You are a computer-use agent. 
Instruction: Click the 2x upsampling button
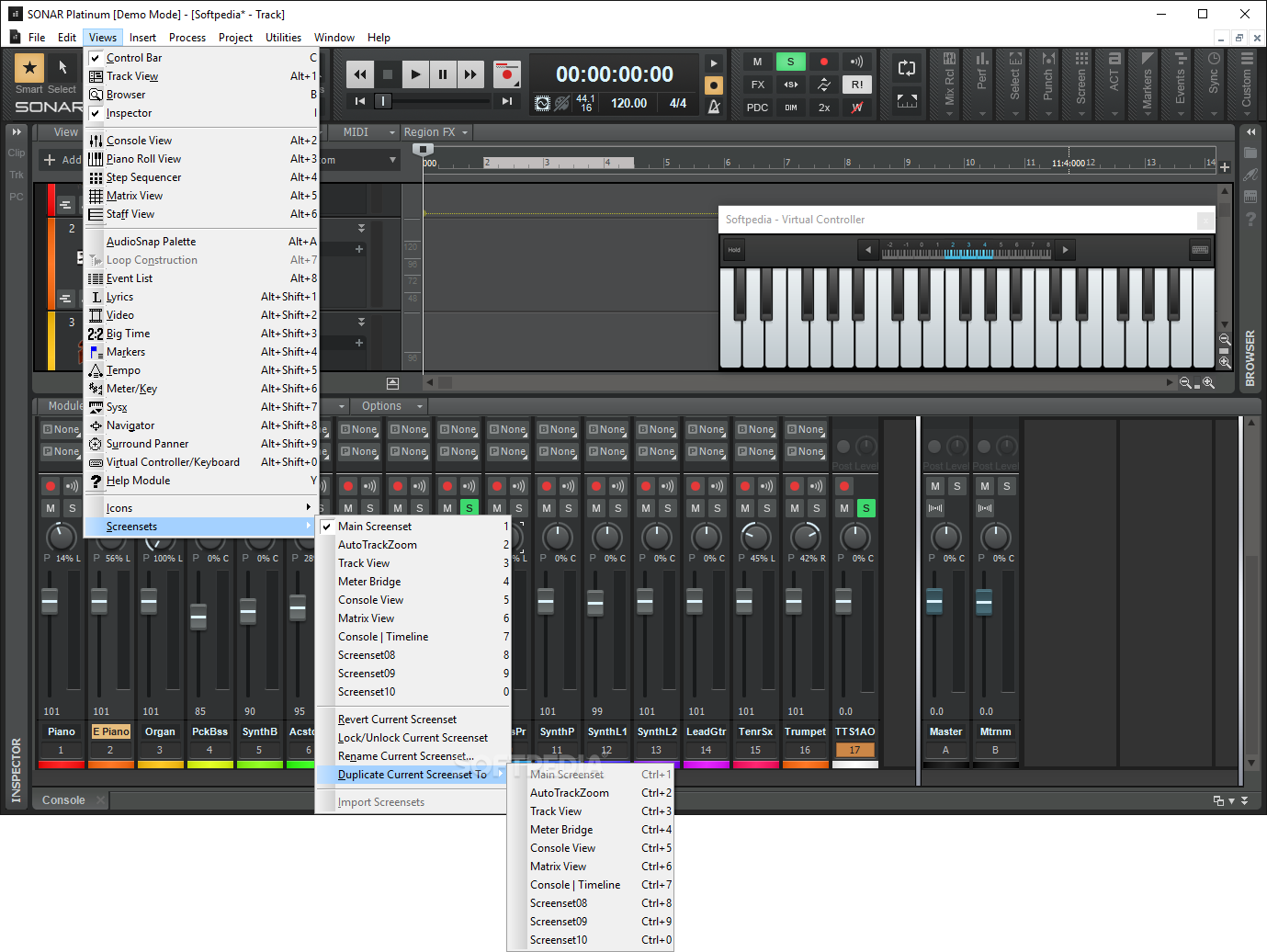(x=824, y=108)
